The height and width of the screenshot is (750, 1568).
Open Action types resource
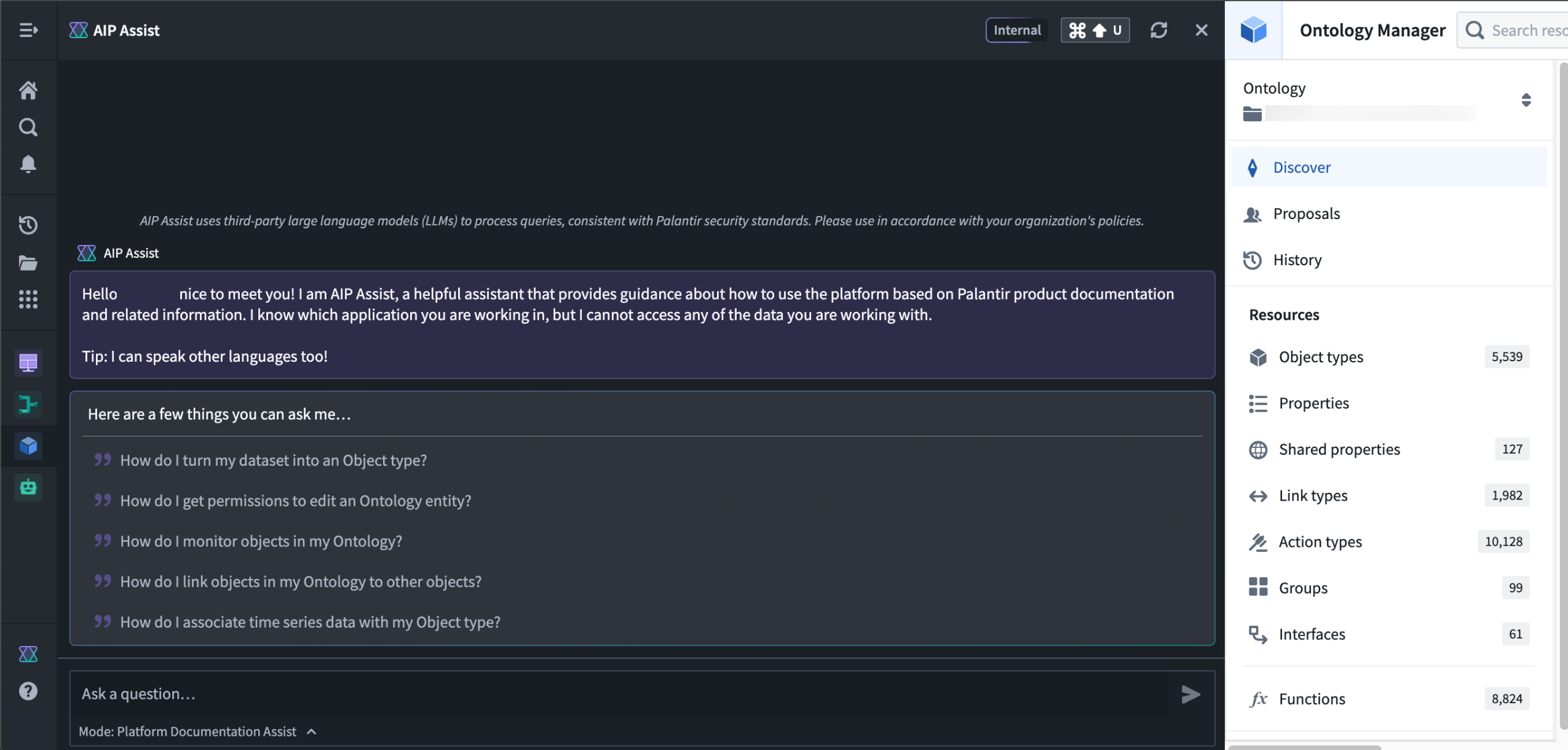point(1389,541)
